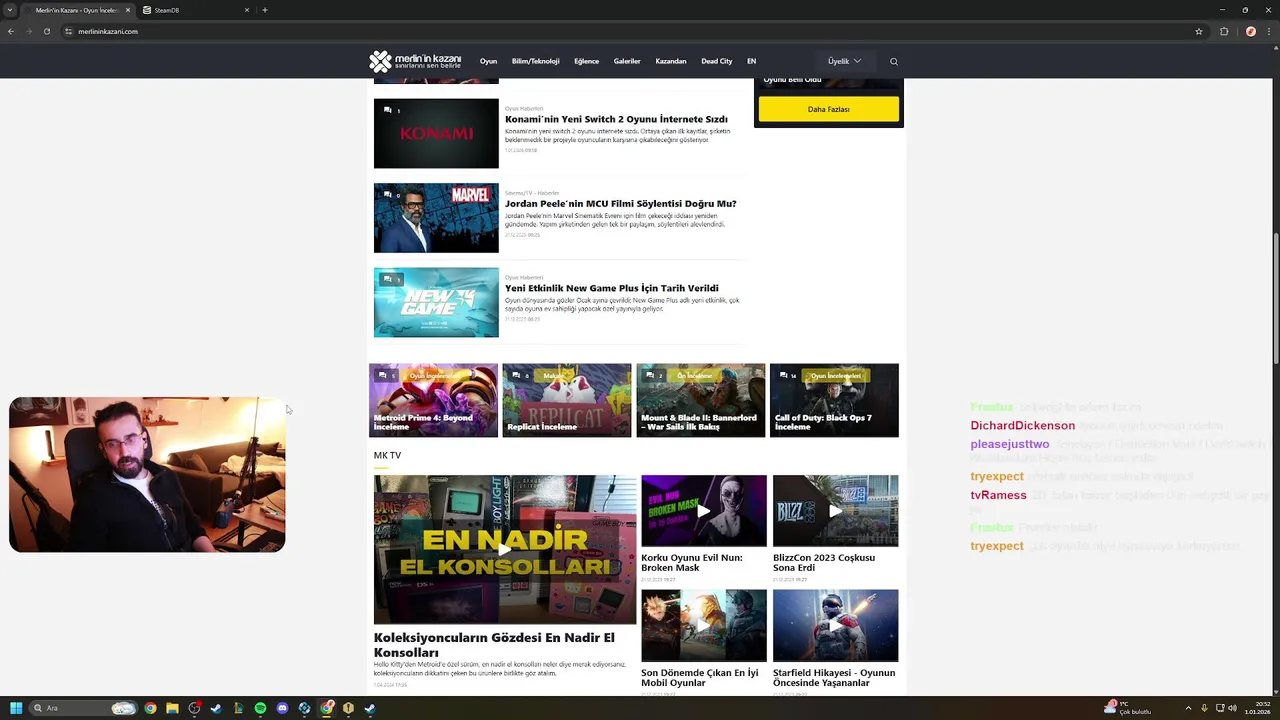This screenshot has height=720, width=1280.
Task: Play the Starfield Hikayesi video
Action: (x=835, y=625)
